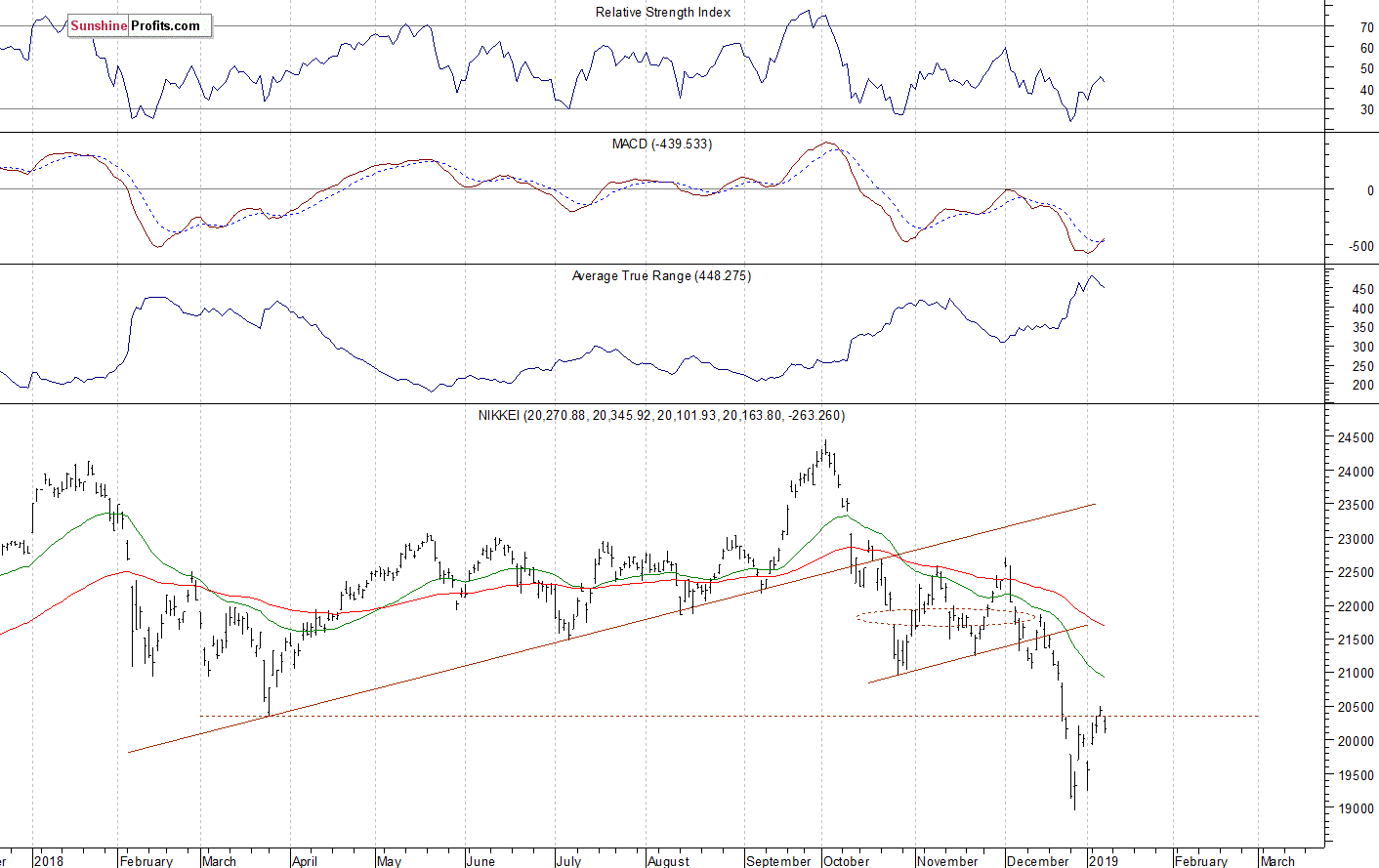Click the 19500 price scale value
The width and height of the screenshot is (1379, 868).
tap(1356, 774)
